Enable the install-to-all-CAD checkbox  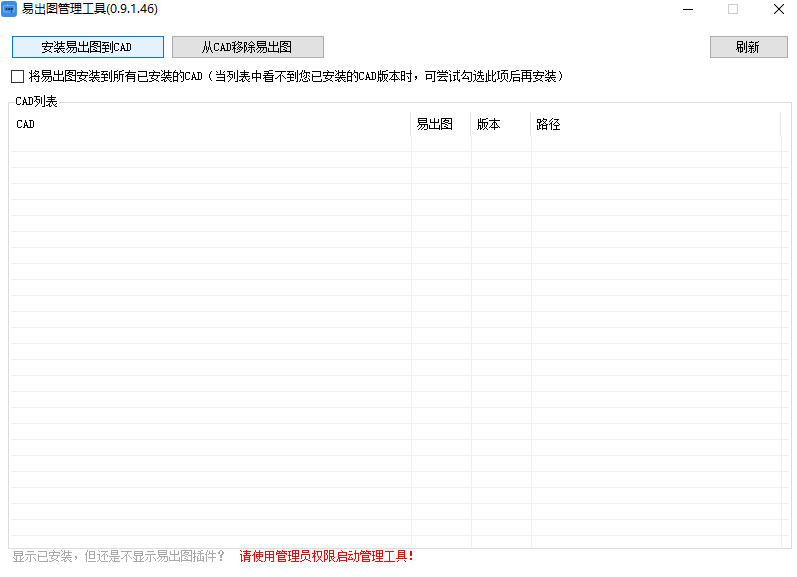(x=17, y=76)
